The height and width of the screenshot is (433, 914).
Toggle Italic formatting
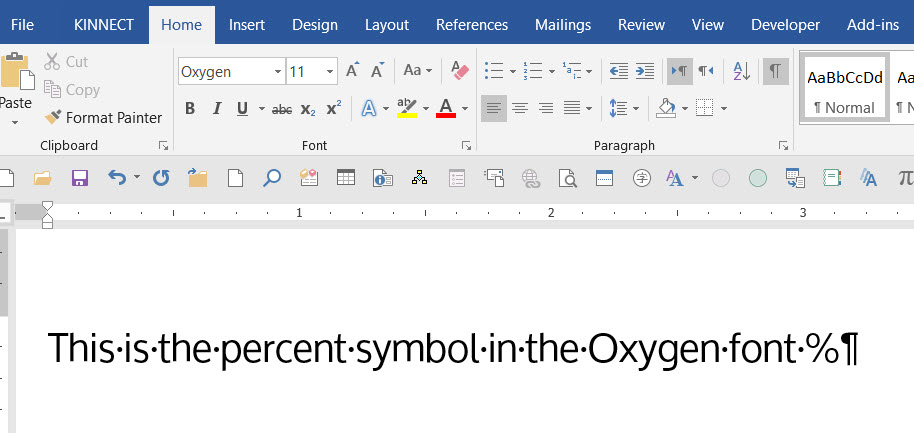point(217,108)
